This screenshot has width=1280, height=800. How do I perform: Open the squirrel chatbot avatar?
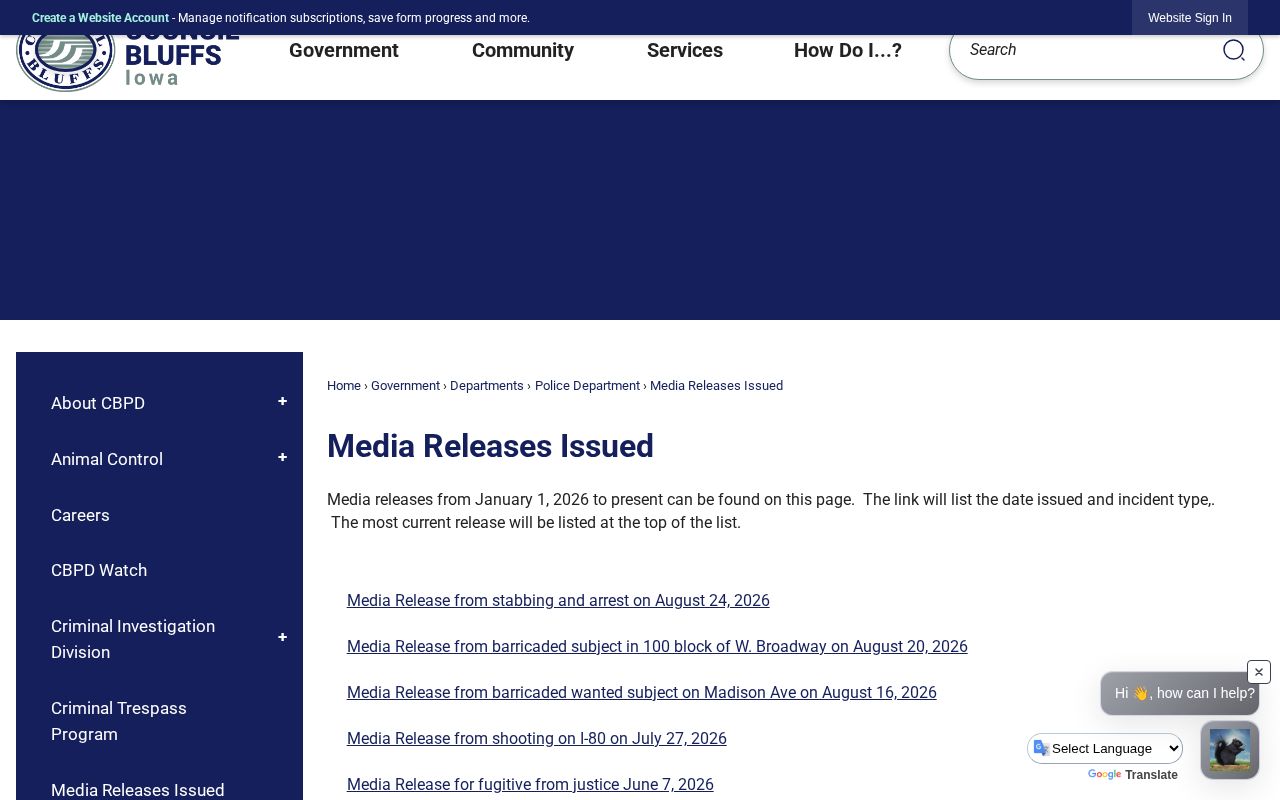click(x=1230, y=750)
